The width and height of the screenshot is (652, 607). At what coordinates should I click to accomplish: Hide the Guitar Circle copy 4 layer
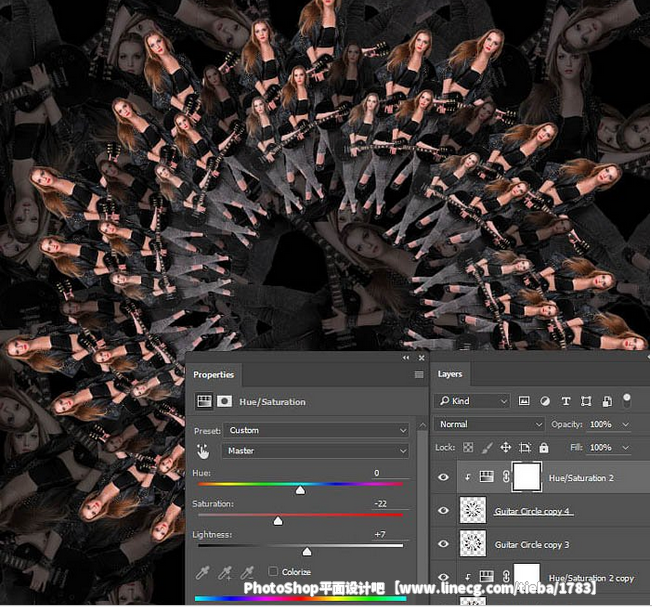443,510
